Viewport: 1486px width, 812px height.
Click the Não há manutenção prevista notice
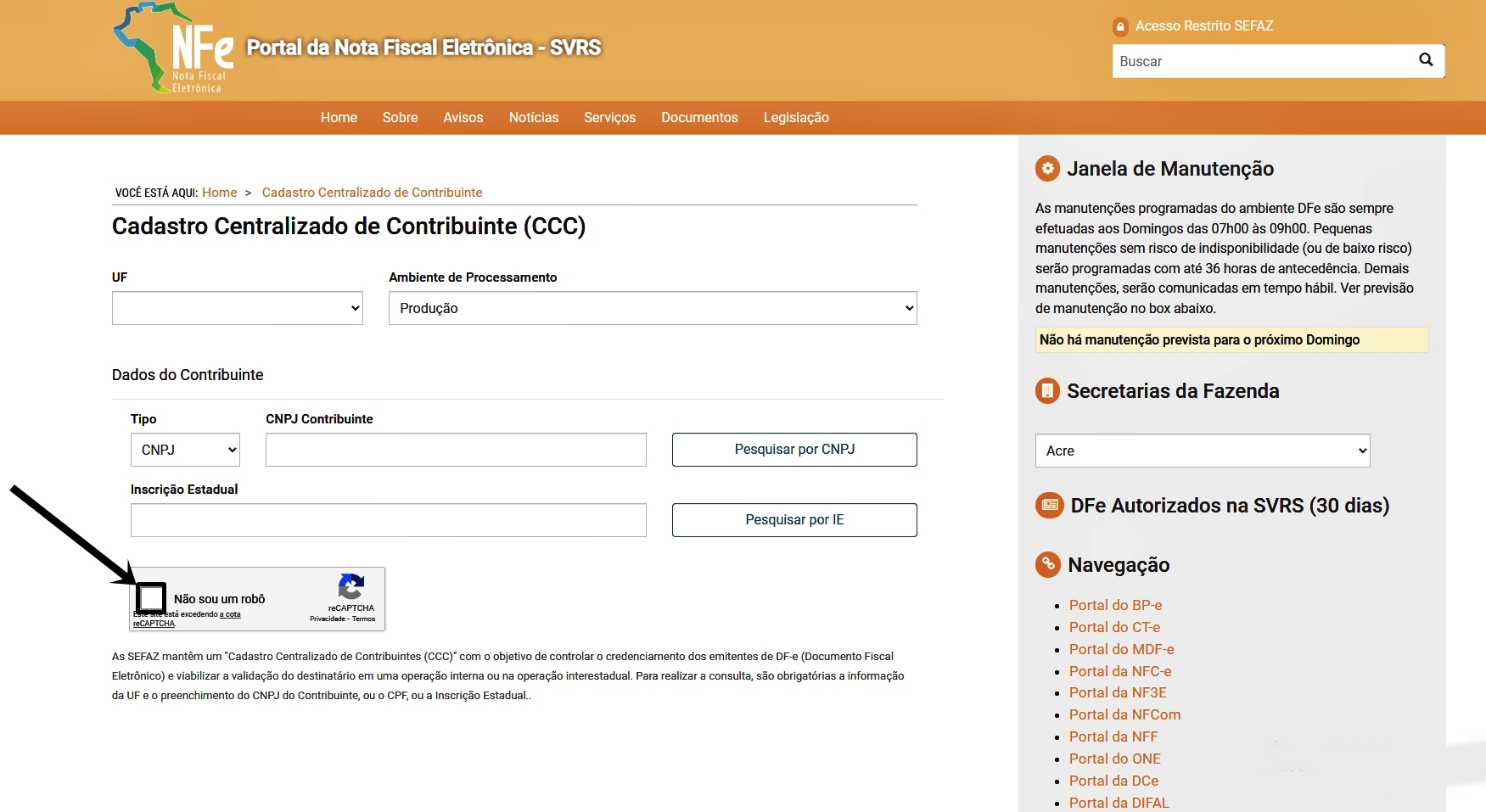tap(1232, 339)
